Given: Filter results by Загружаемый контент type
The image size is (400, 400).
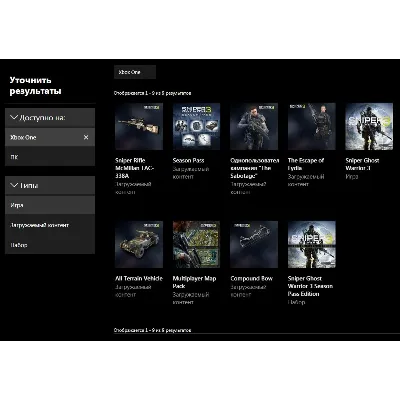Looking at the screenshot, I should [50, 225].
